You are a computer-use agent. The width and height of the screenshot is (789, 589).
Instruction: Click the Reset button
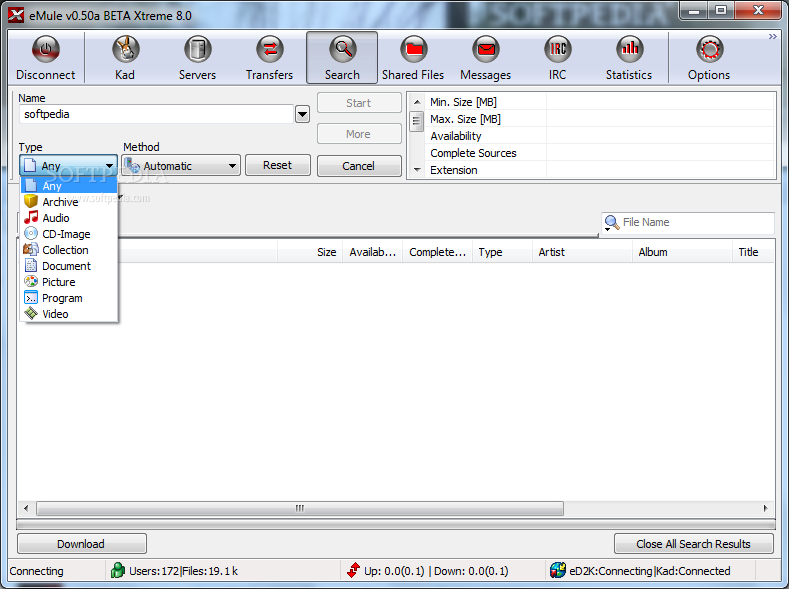tap(278, 165)
